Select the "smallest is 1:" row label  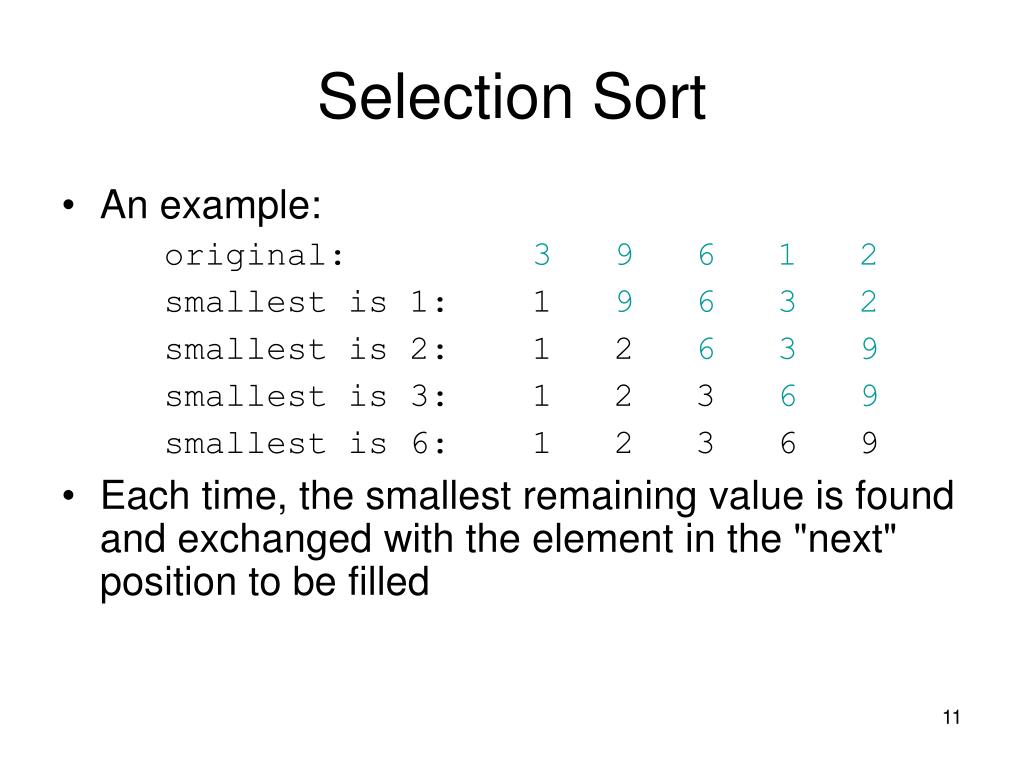pos(305,303)
